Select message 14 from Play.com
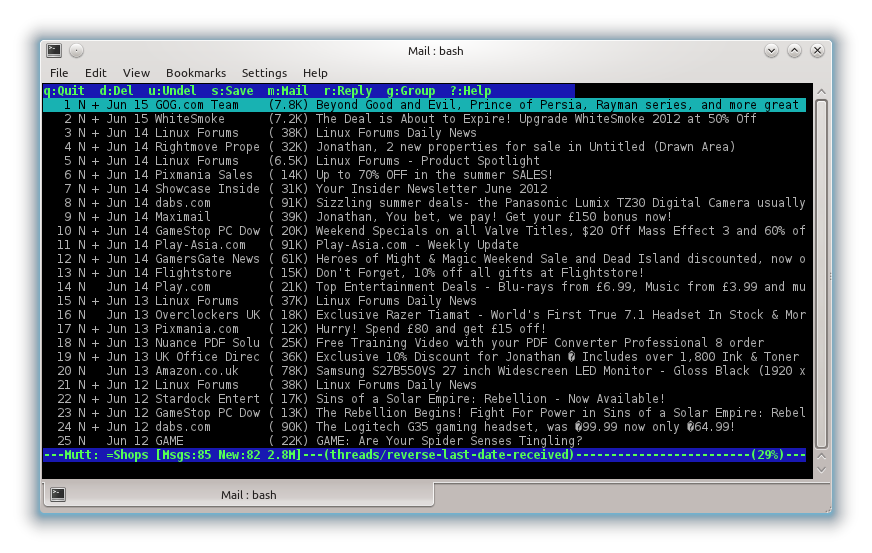 point(424,287)
